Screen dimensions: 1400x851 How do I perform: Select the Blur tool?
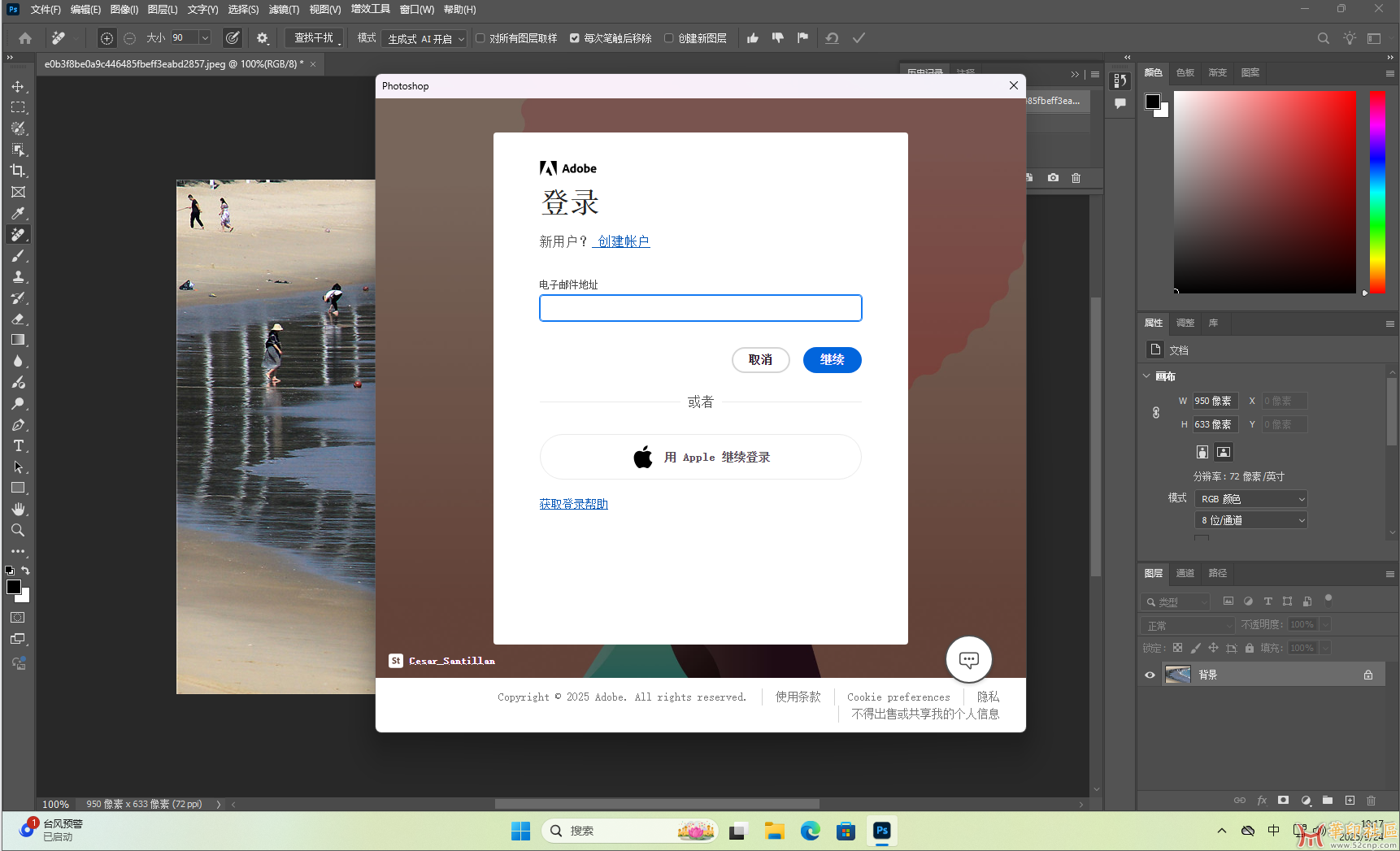click(x=18, y=361)
